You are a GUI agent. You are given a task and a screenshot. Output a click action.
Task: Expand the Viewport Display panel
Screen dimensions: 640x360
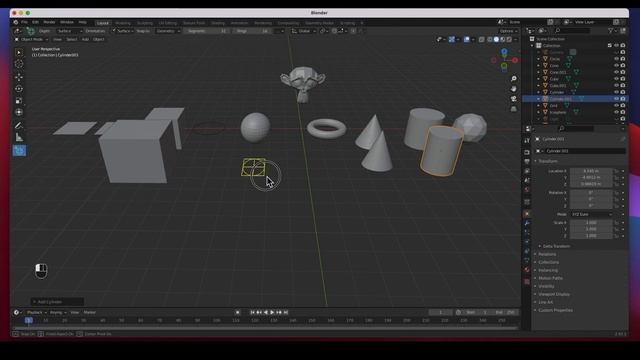(553, 294)
